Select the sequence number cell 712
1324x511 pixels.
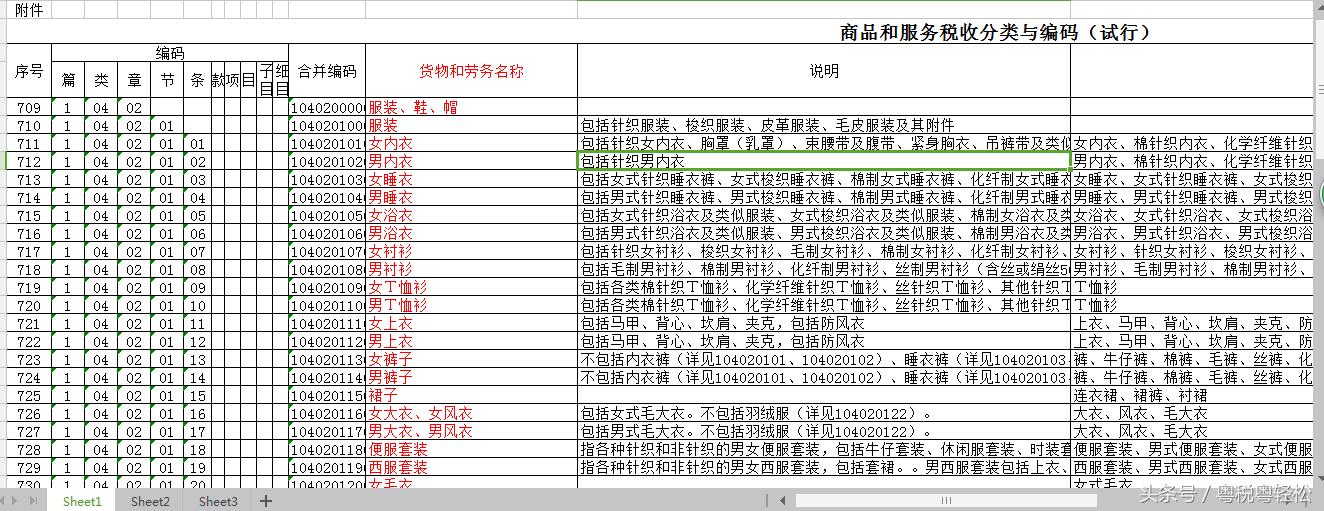pos(29,161)
